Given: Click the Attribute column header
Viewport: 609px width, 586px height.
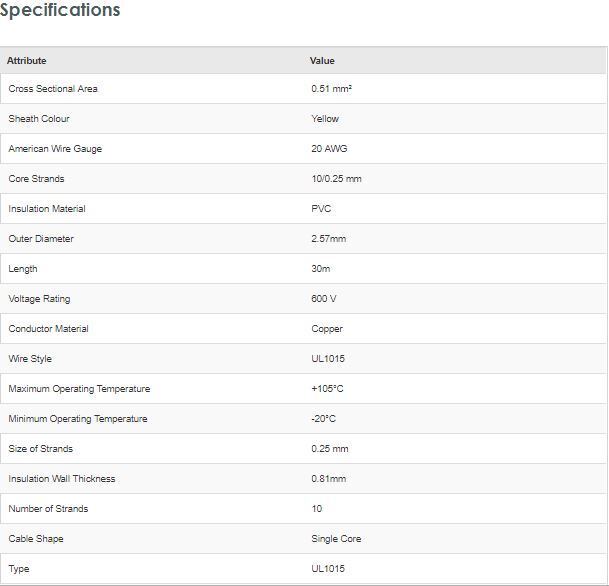Looking at the screenshot, I should coord(27,61).
